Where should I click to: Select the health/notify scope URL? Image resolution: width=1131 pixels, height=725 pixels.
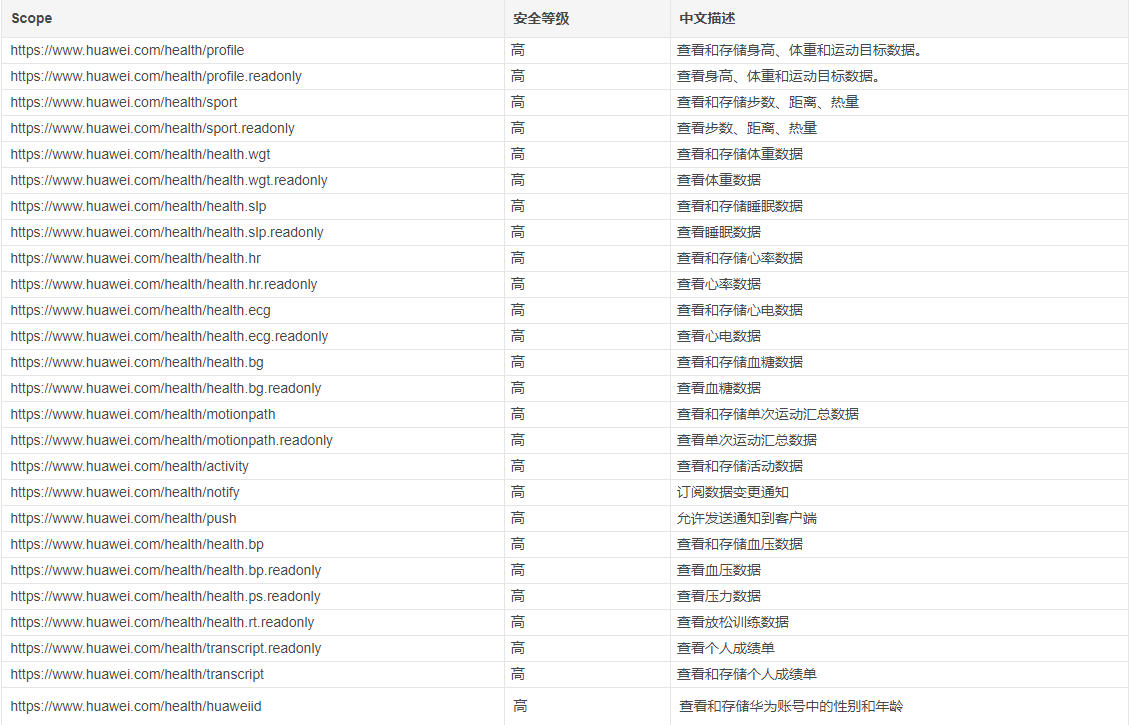tap(125, 492)
